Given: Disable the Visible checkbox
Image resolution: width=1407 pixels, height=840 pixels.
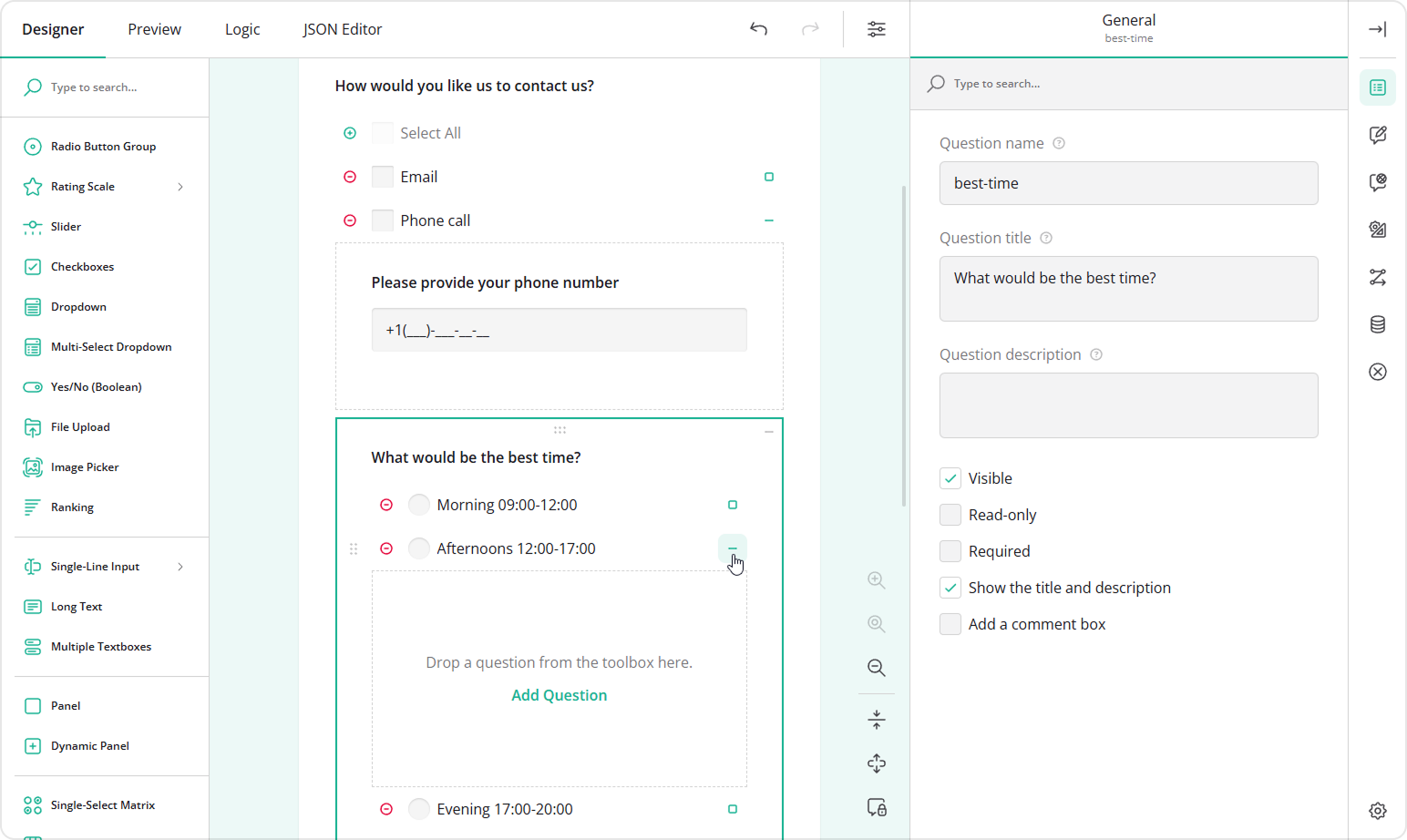Looking at the screenshot, I should (950, 477).
